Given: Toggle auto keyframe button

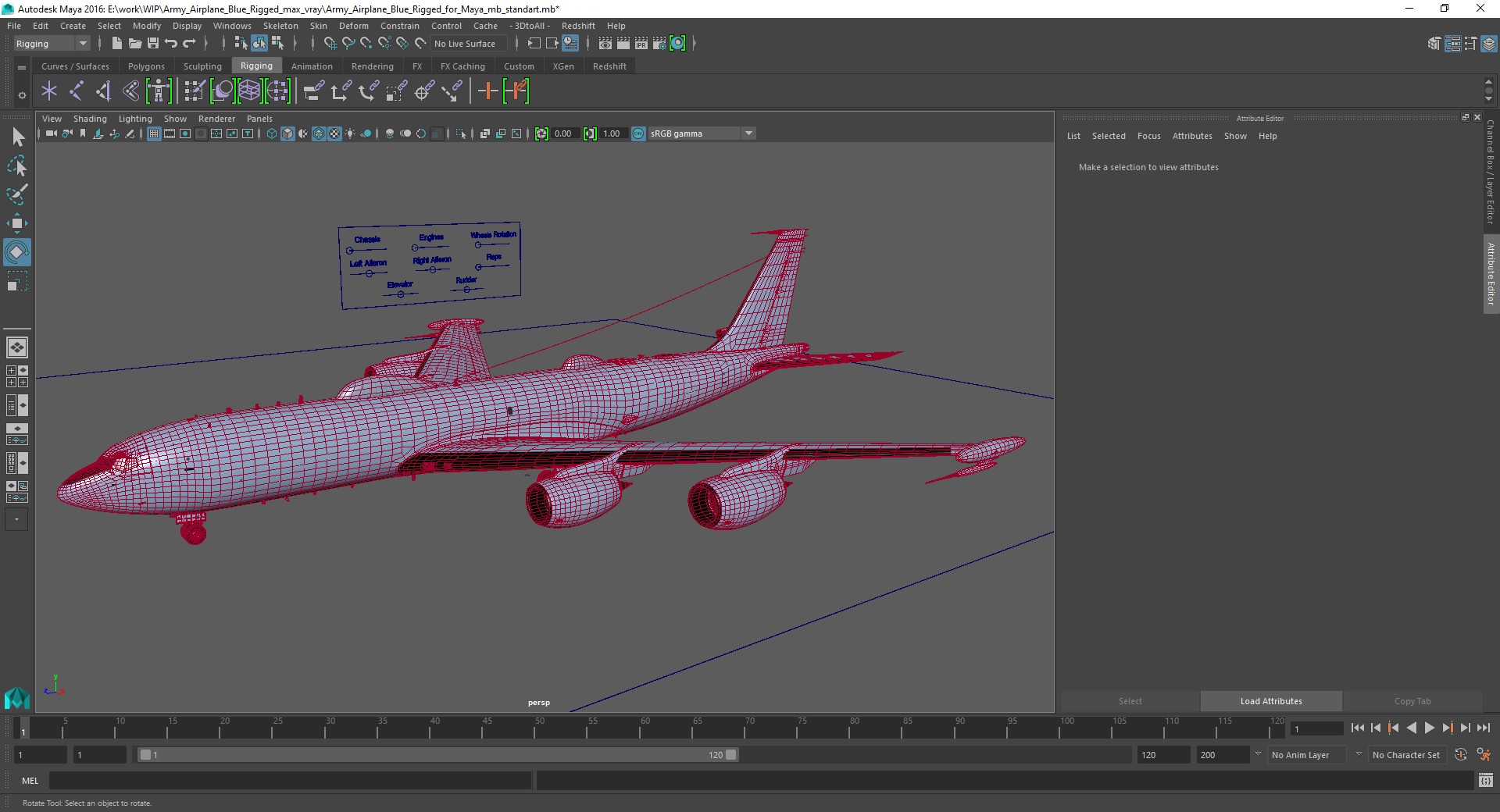Looking at the screenshot, I should (x=1461, y=755).
